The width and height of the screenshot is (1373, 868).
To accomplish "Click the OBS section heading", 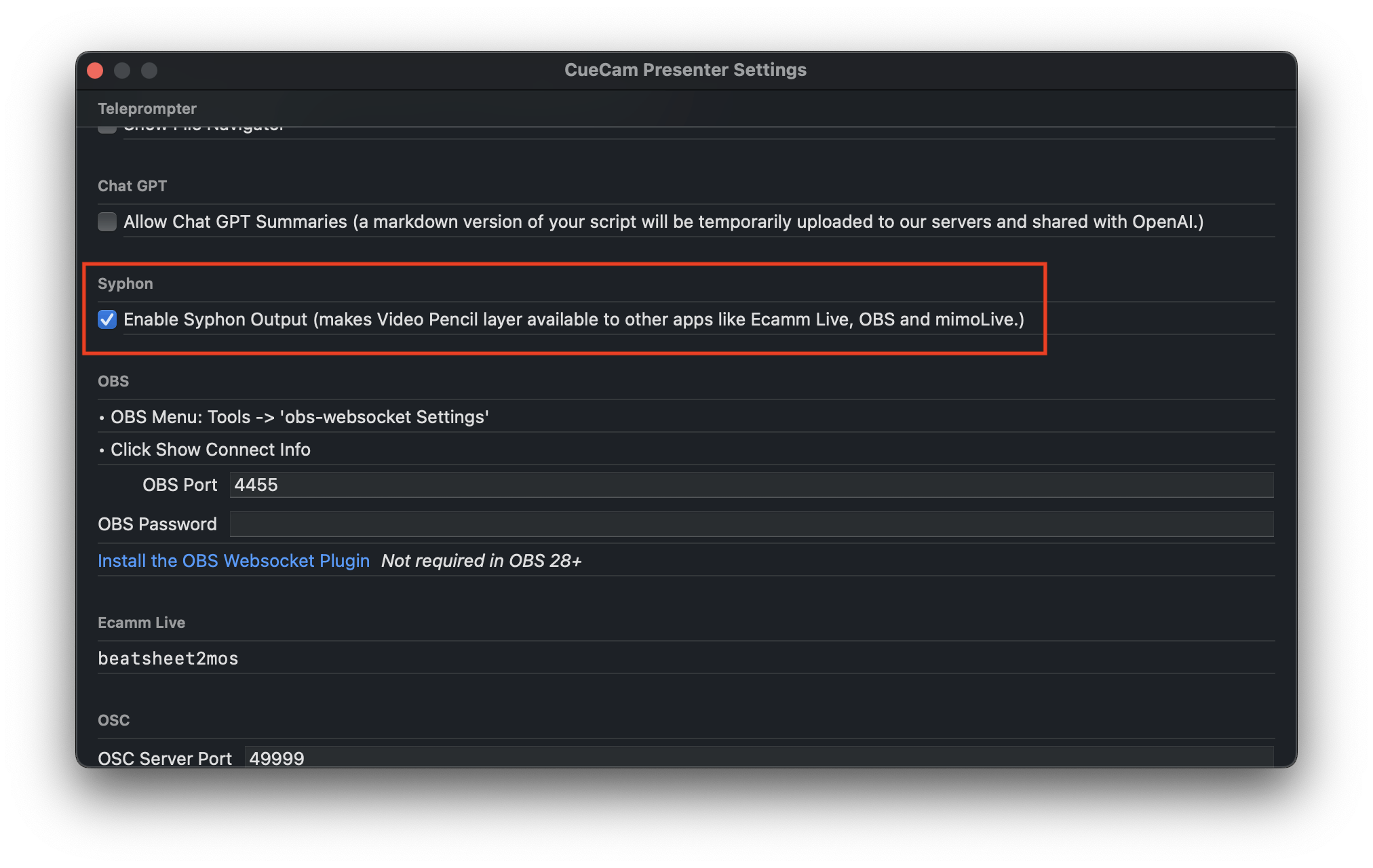I will click(x=113, y=381).
